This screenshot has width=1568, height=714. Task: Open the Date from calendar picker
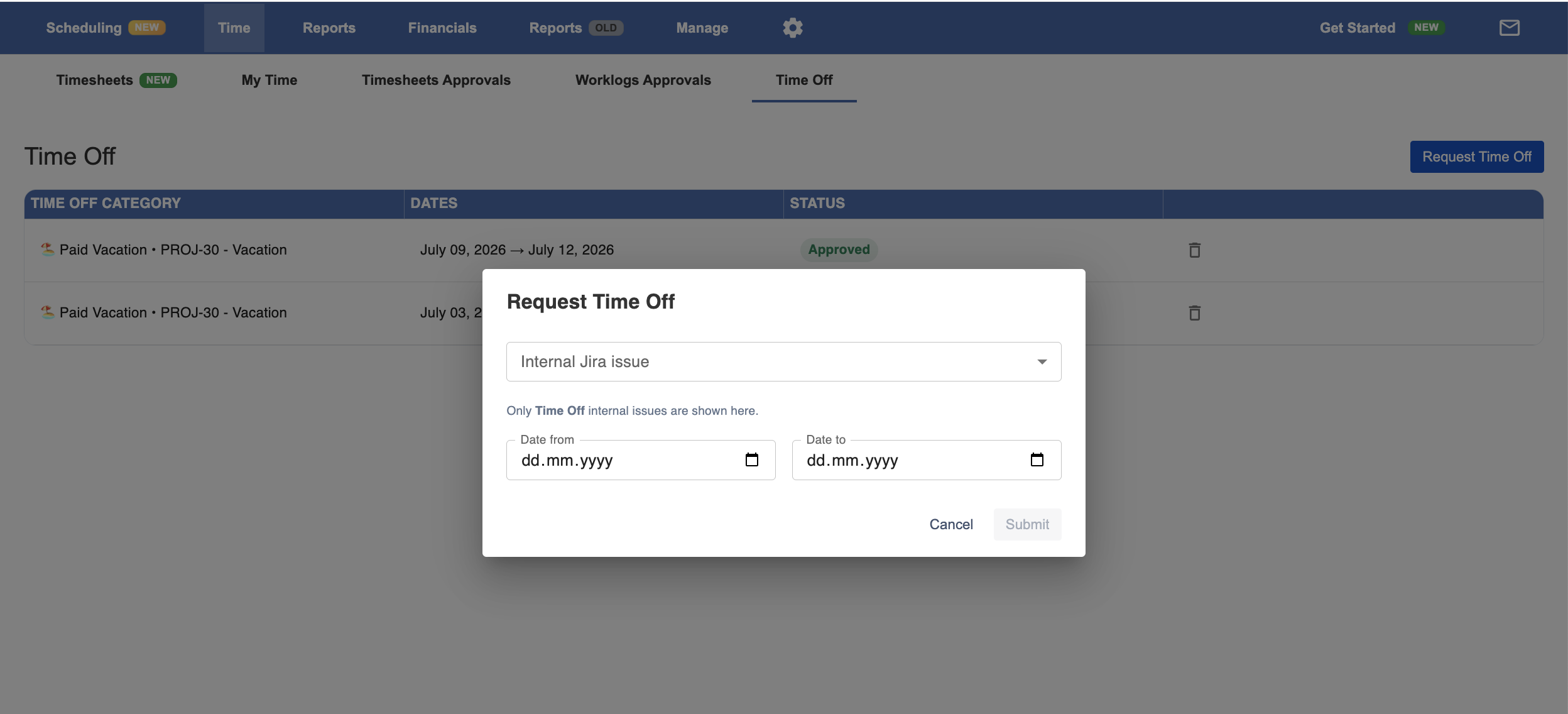pyautogui.click(x=752, y=460)
